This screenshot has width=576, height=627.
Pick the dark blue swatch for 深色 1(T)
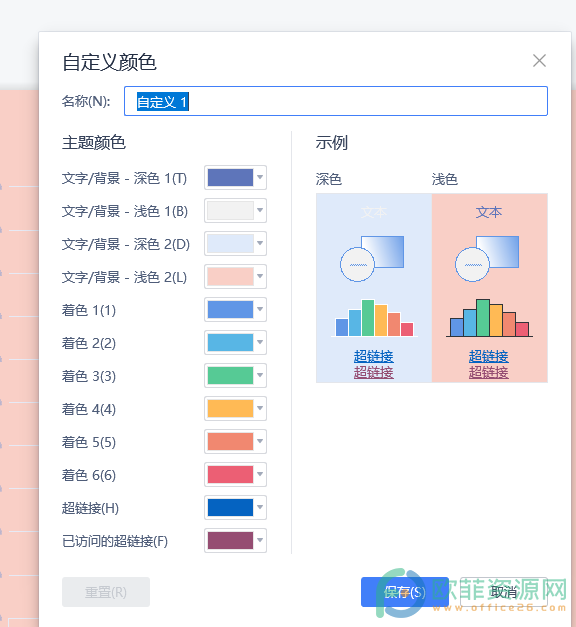pos(230,177)
